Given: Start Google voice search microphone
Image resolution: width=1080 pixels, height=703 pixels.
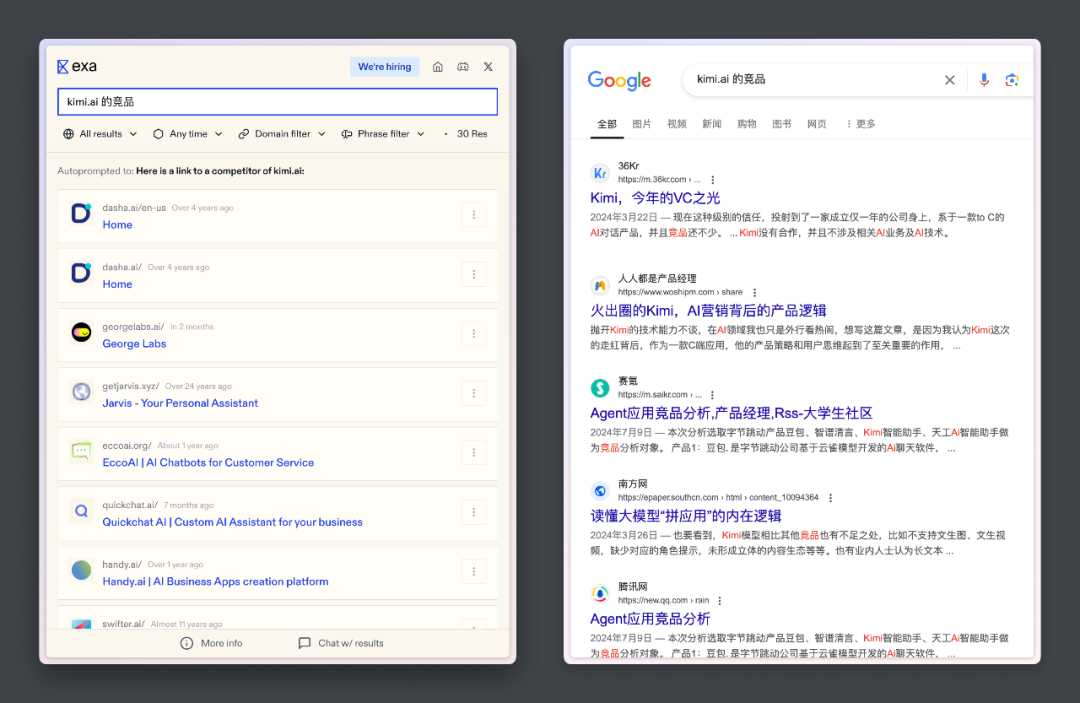Looking at the screenshot, I should click(x=984, y=80).
